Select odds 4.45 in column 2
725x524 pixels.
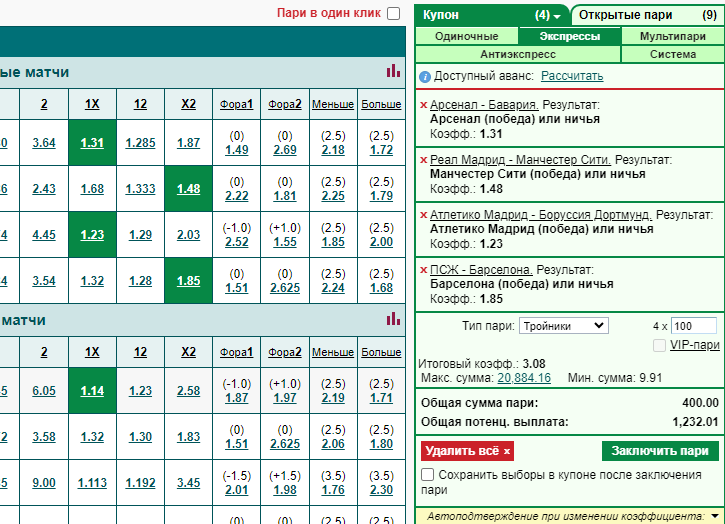(x=44, y=235)
